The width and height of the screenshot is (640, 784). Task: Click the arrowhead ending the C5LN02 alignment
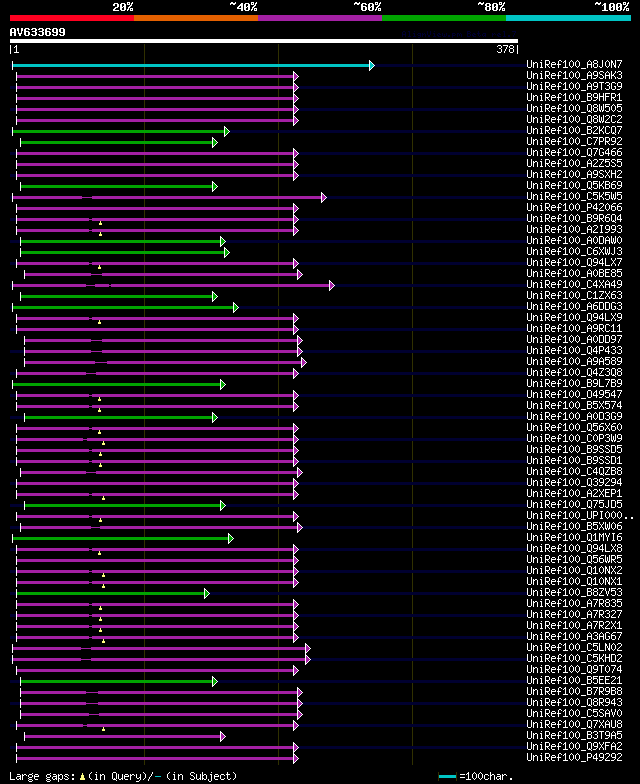coord(308,648)
